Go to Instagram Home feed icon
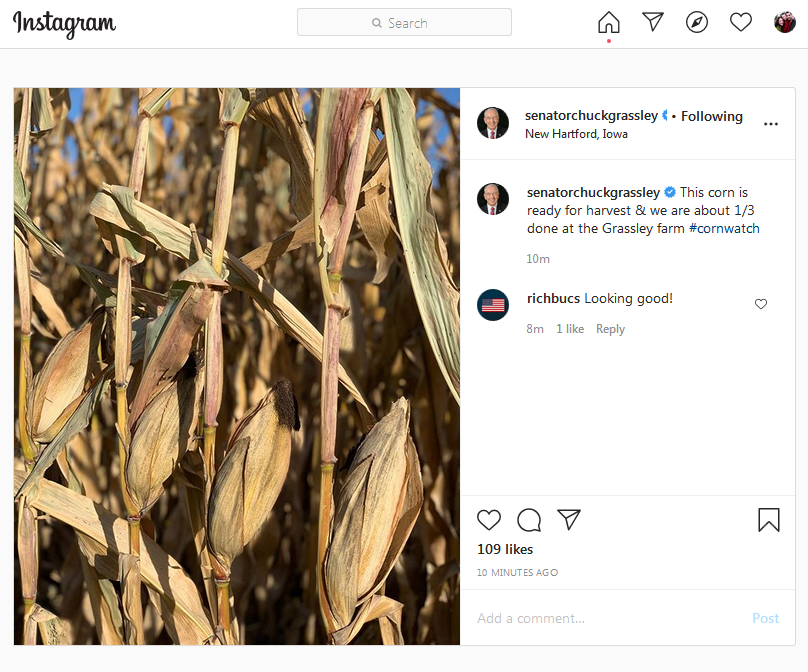This screenshot has width=808, height=672. tap(609, 22)
